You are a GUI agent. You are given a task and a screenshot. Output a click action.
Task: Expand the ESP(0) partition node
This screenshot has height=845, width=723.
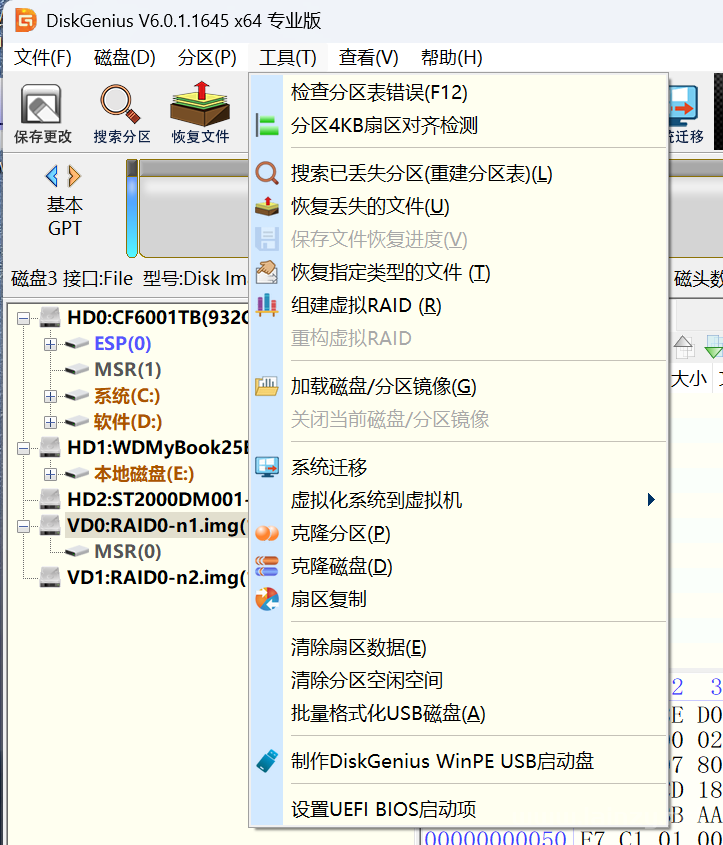50,345
